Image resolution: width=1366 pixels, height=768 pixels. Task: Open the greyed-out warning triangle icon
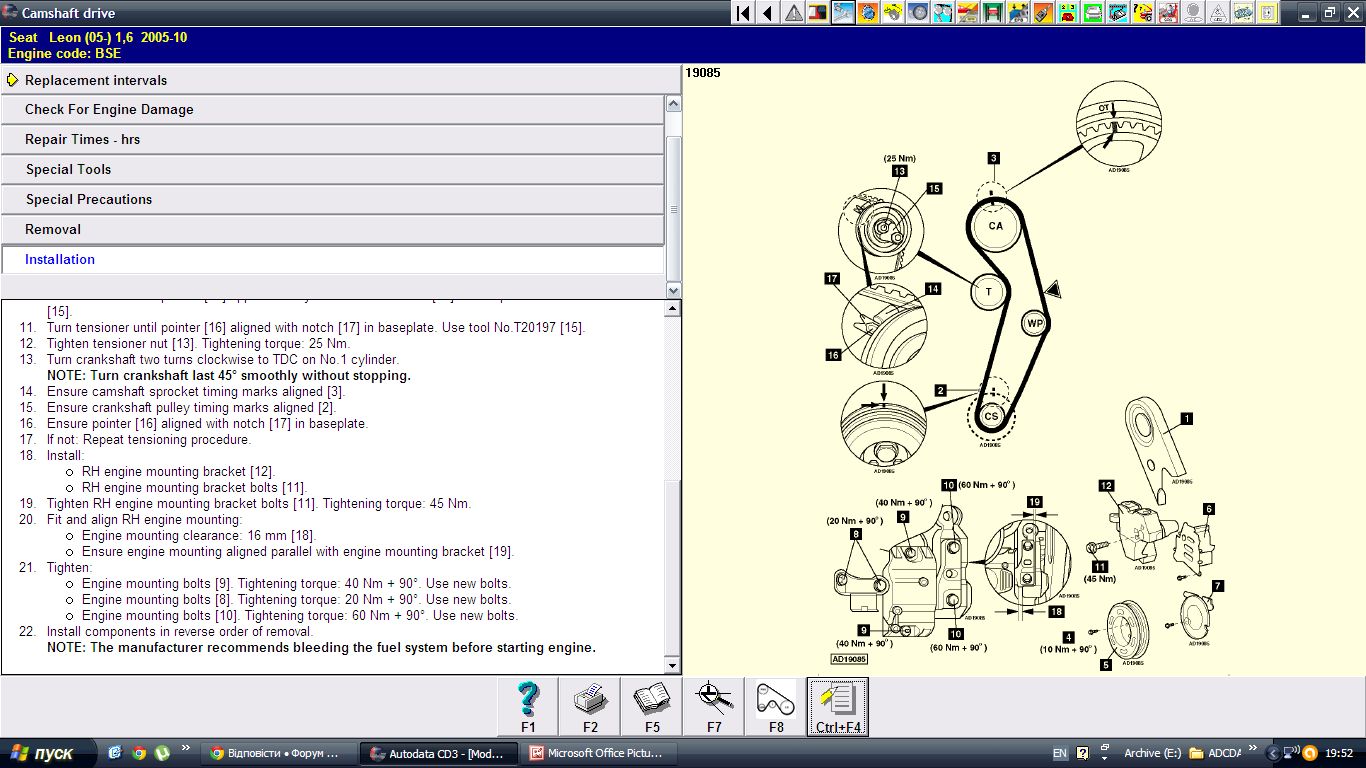click(1217, 13)
